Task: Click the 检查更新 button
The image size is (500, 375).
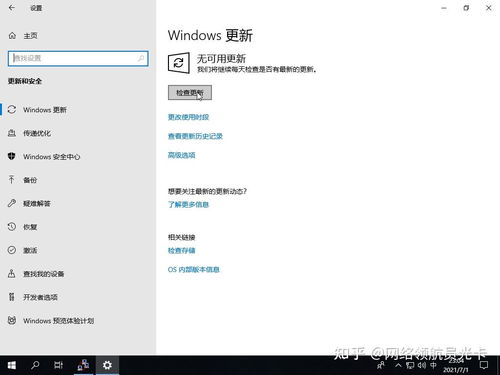Action: pyautogui.click(x=190, y=93)
